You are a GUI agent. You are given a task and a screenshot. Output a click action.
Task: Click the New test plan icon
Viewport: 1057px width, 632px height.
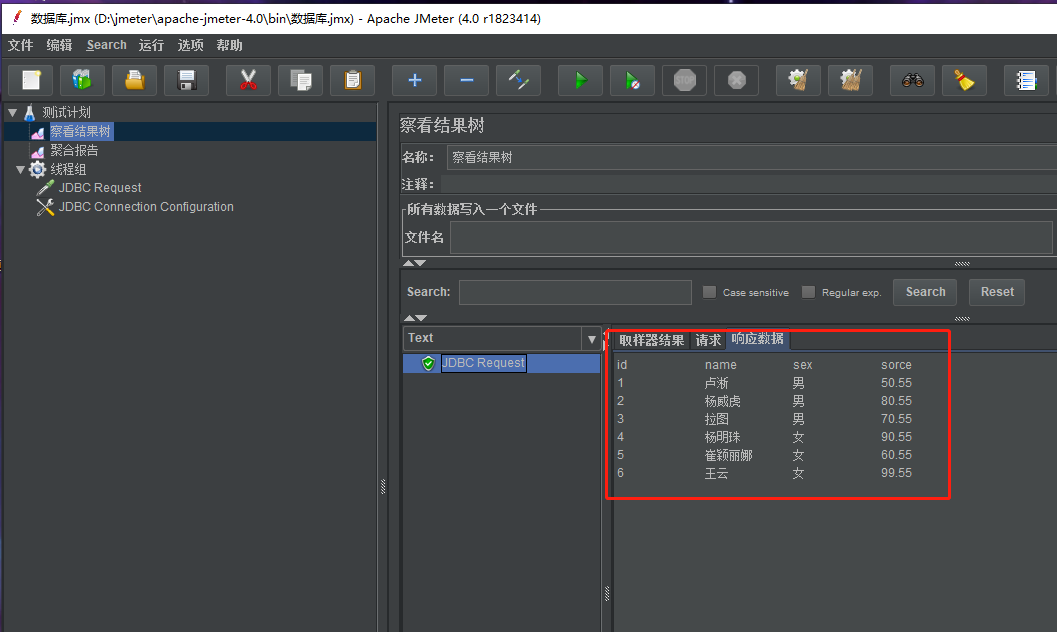(31, 80)
